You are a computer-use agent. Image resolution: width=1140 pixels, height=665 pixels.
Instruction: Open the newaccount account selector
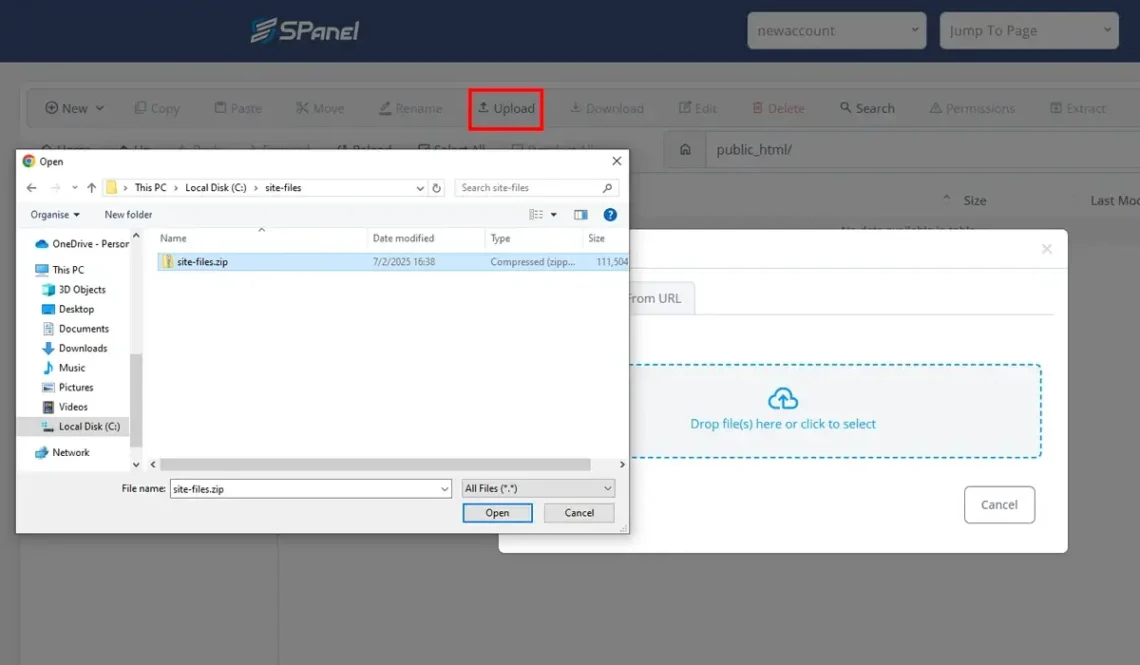pyautogui.click(x=836, y=30)
